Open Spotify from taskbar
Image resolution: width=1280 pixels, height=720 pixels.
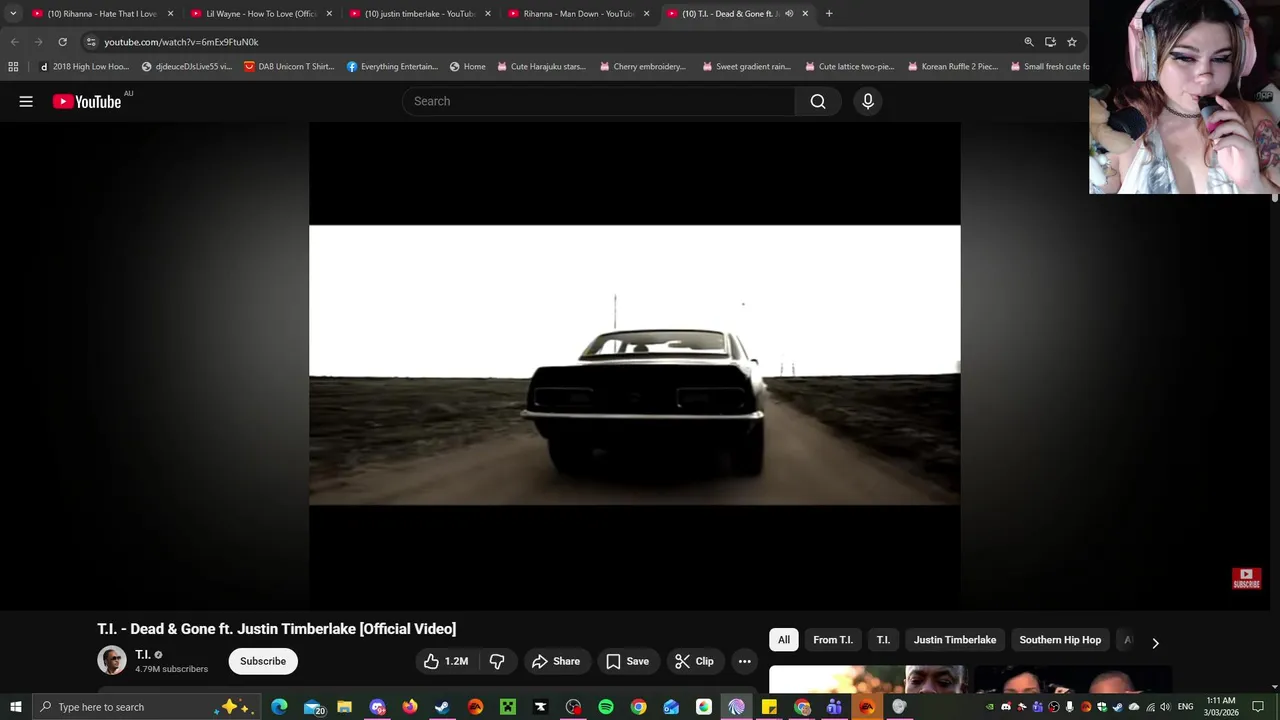[606, 707]
